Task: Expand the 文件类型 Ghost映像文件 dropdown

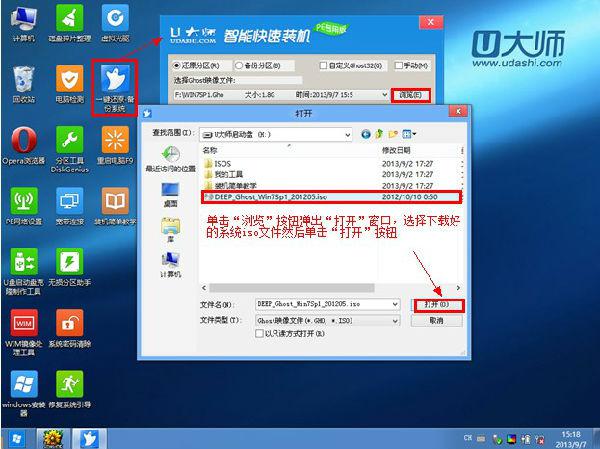Action: [395, 321]
